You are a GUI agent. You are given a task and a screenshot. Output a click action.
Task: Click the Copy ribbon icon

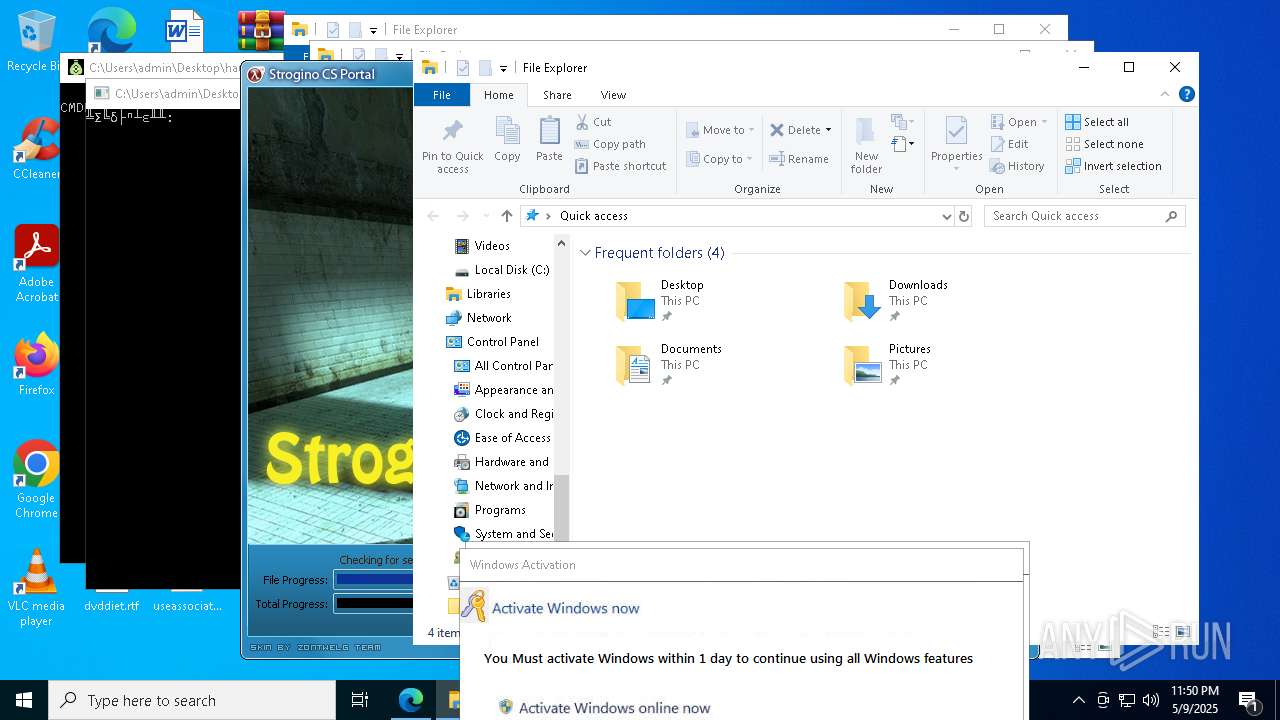point(507,139)
